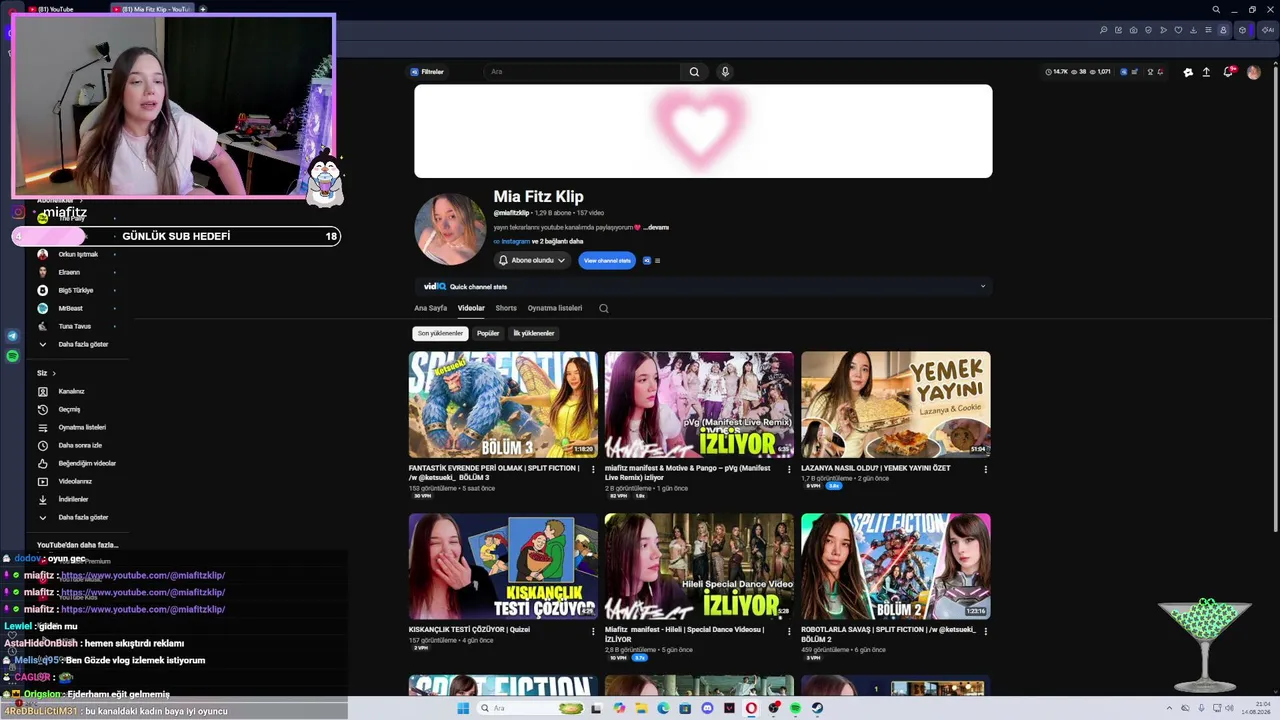Open options menu for Hileli Special Dance video

[x=789, y=631]
